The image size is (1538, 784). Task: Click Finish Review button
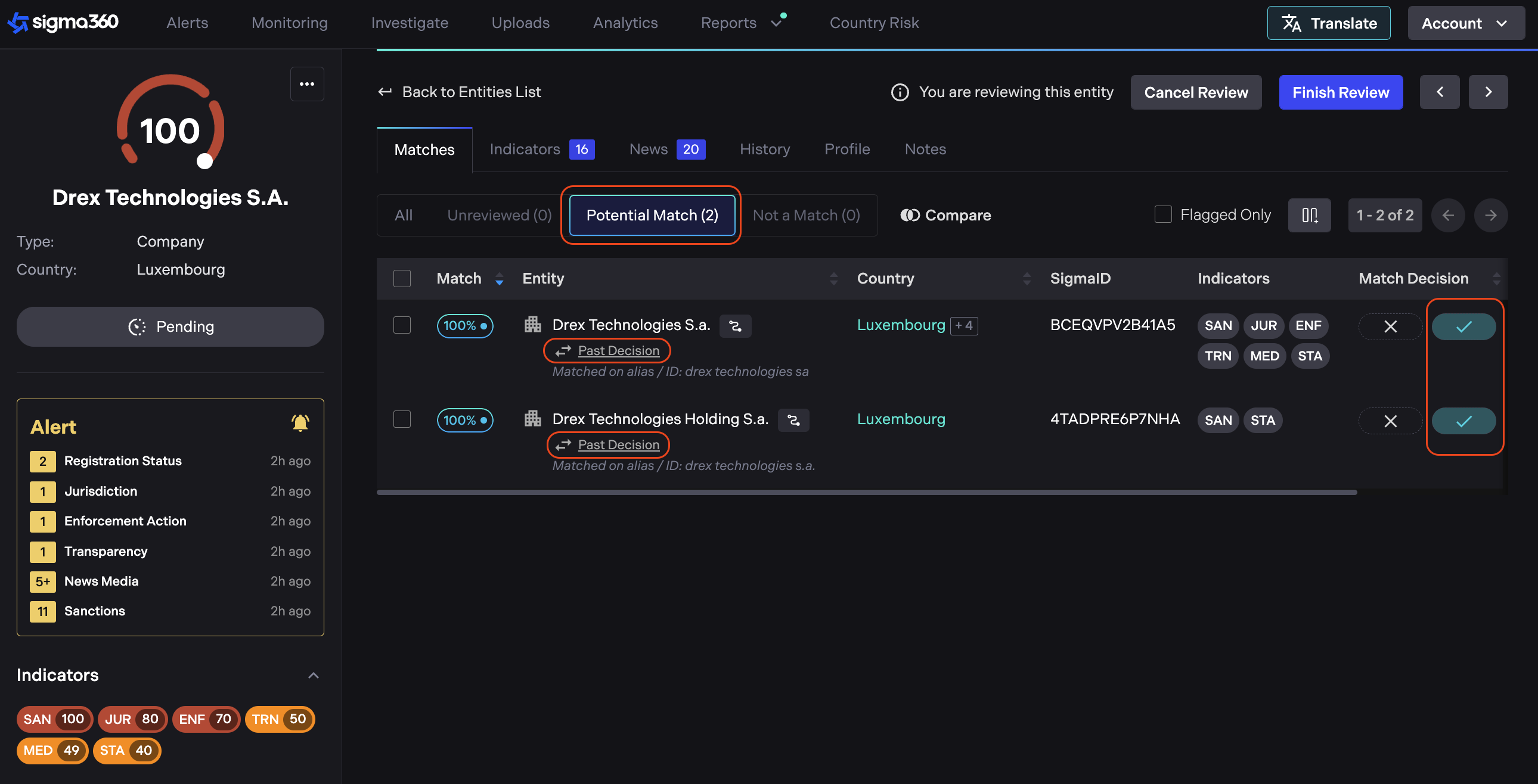(x=1339, y=92)
